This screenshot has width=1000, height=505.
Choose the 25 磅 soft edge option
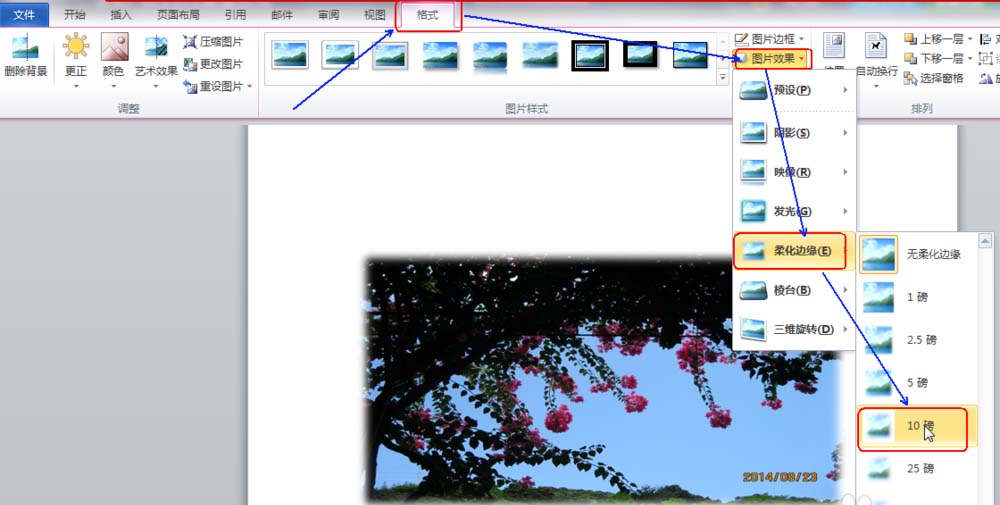point(917,469)
